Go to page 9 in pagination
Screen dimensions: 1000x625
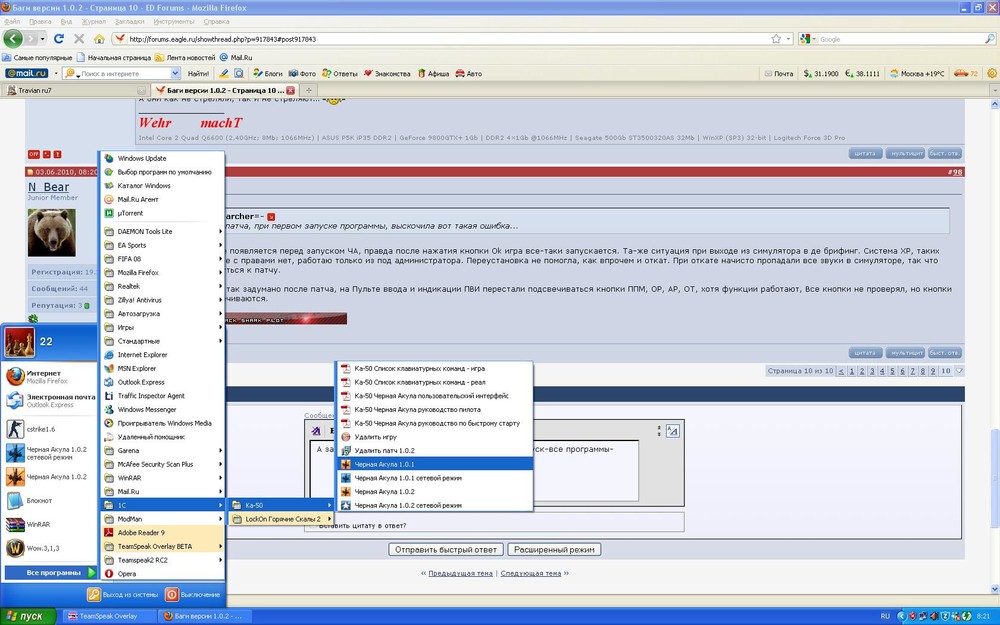(932, 371)
